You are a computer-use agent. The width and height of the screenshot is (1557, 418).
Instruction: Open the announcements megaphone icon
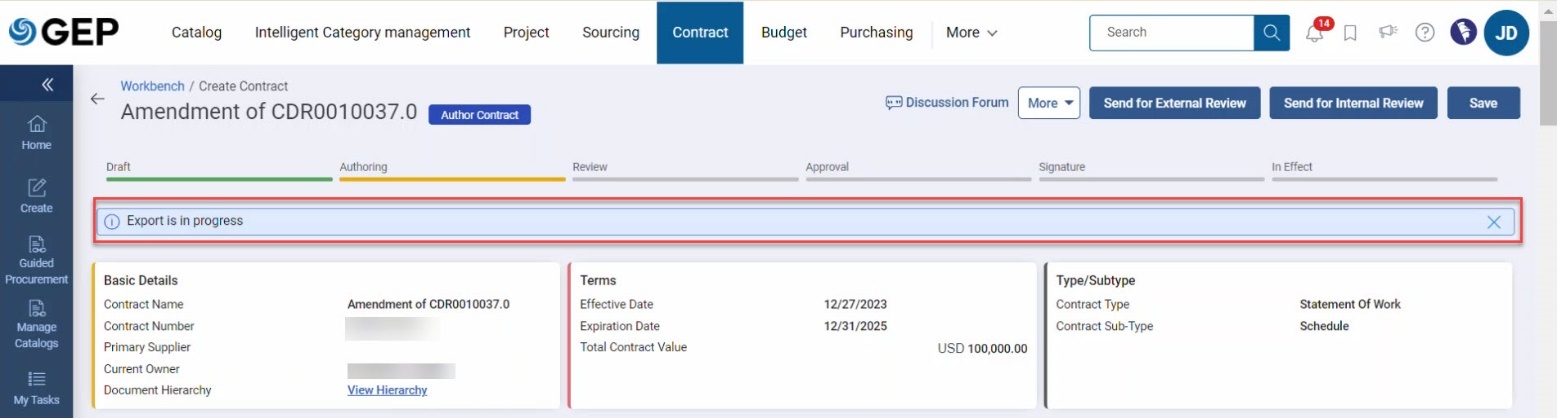(x=1387, y=33)
